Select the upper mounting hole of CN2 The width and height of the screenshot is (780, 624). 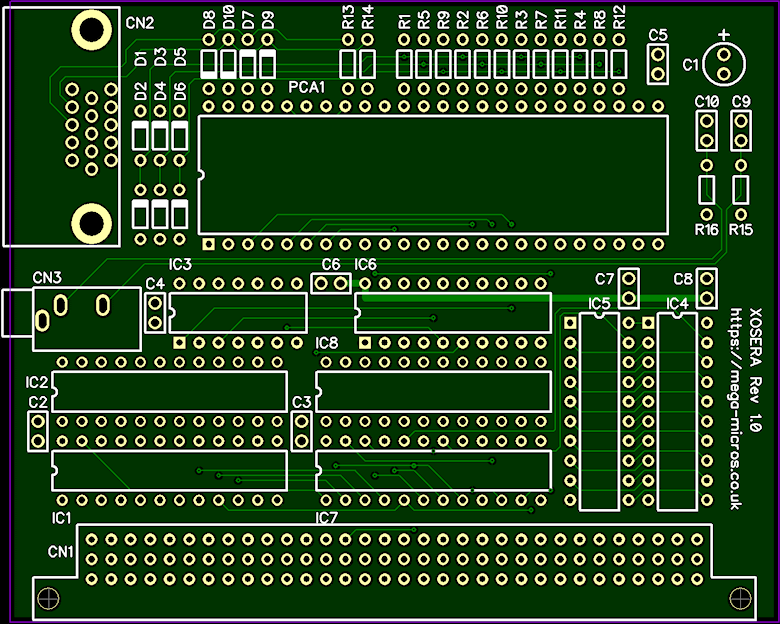91,30
